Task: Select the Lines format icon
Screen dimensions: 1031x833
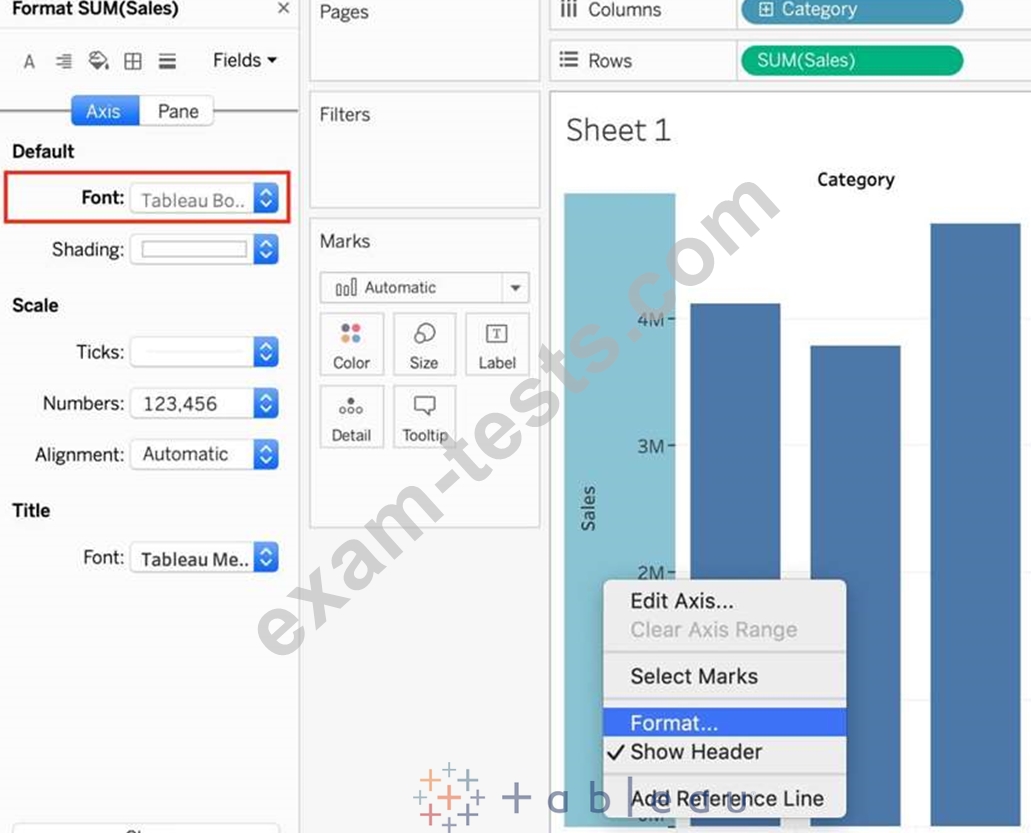Action: tap(167, 62)
